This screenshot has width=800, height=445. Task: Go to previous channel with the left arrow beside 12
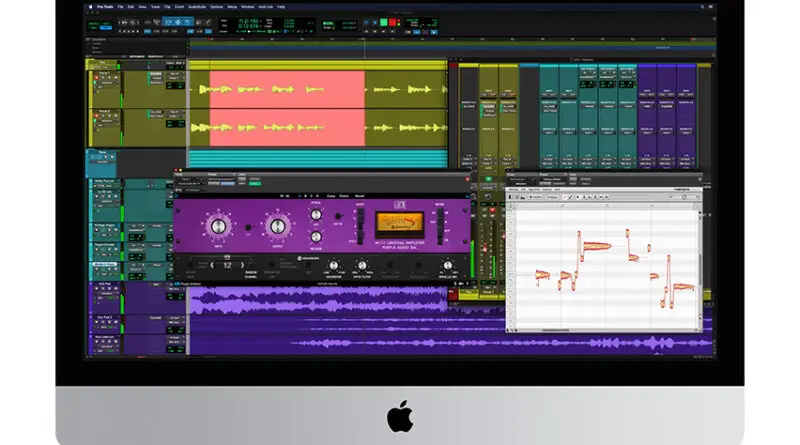(212, 265)
